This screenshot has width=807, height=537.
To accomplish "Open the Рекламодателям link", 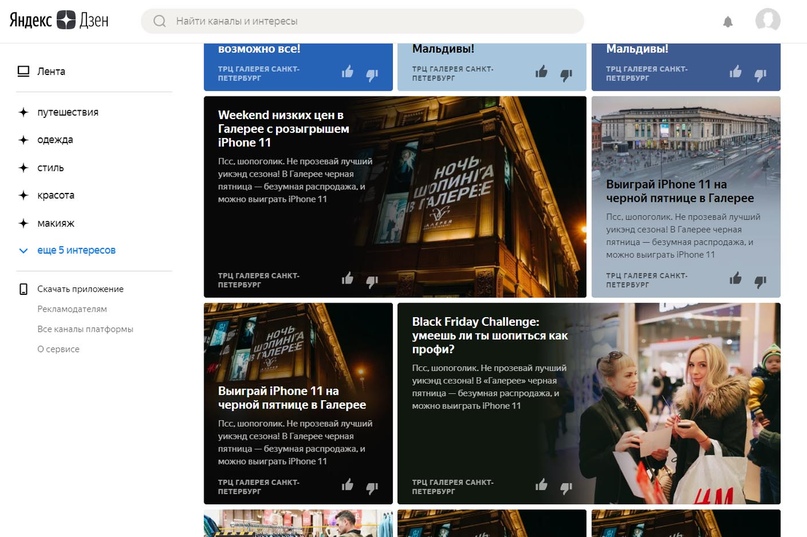I will [x=72, y=309].
